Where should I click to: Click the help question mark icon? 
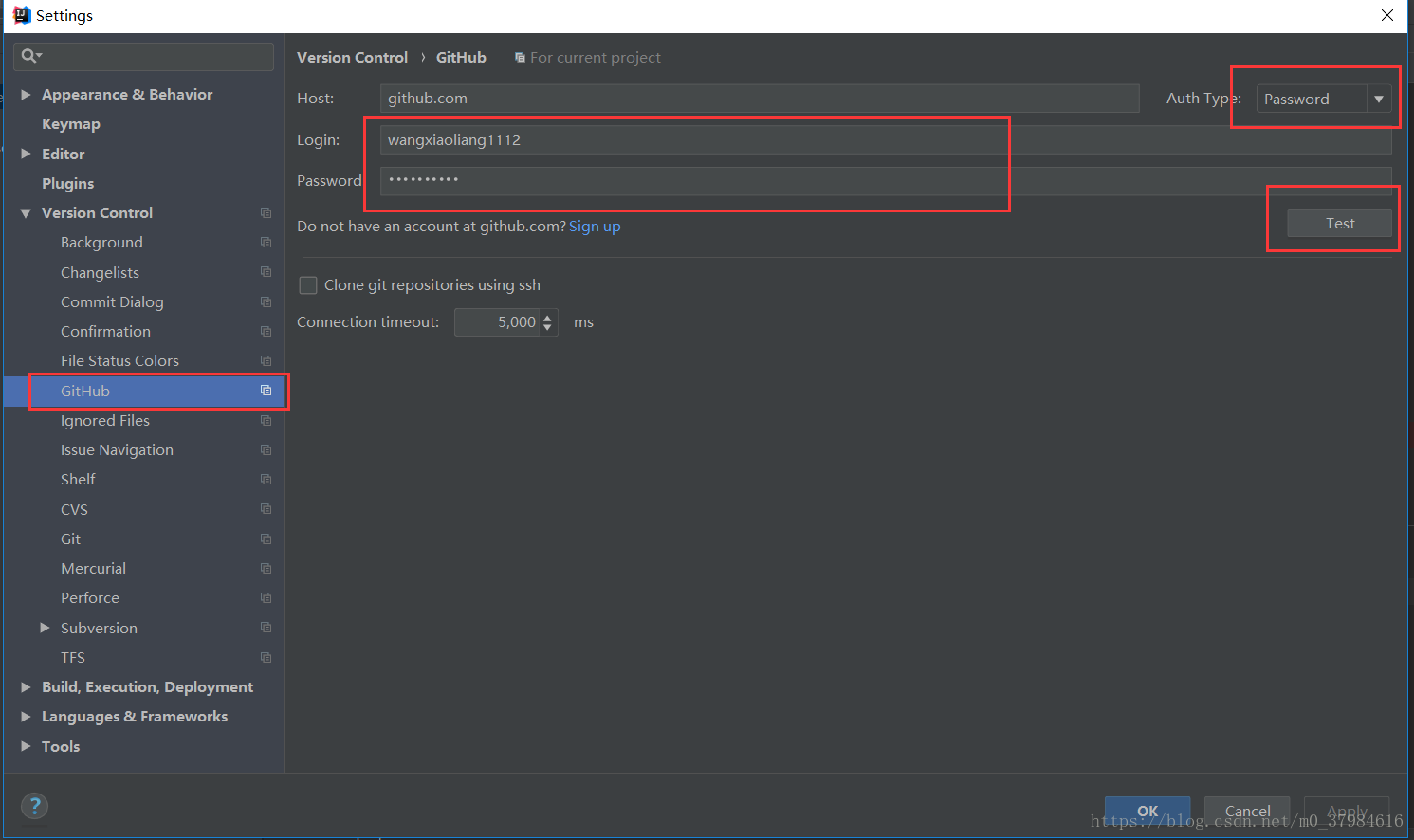pyautogui.click(x=35, y=806)
